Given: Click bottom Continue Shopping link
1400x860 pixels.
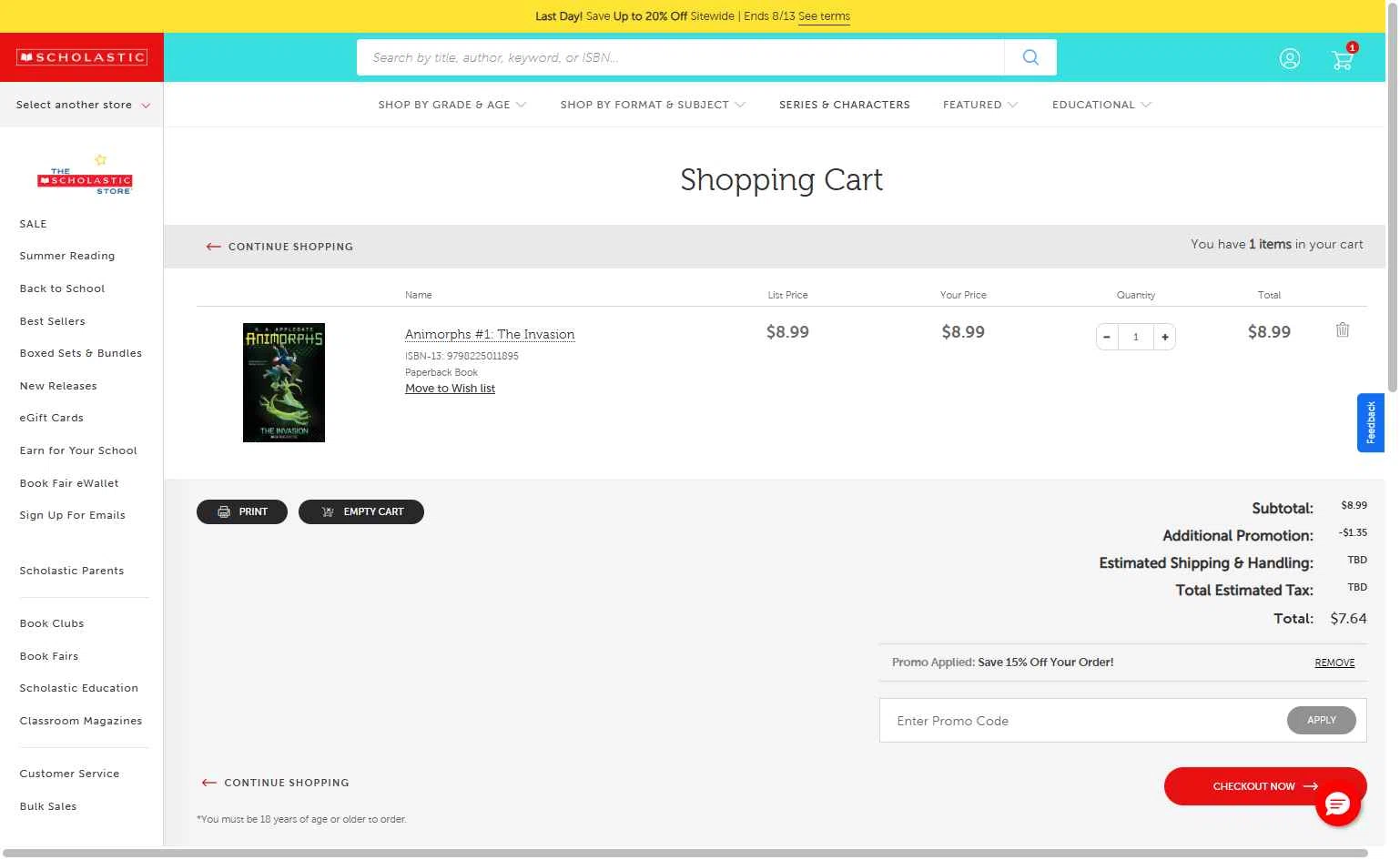Looking at the screenshot, I should tap(276, 783).
